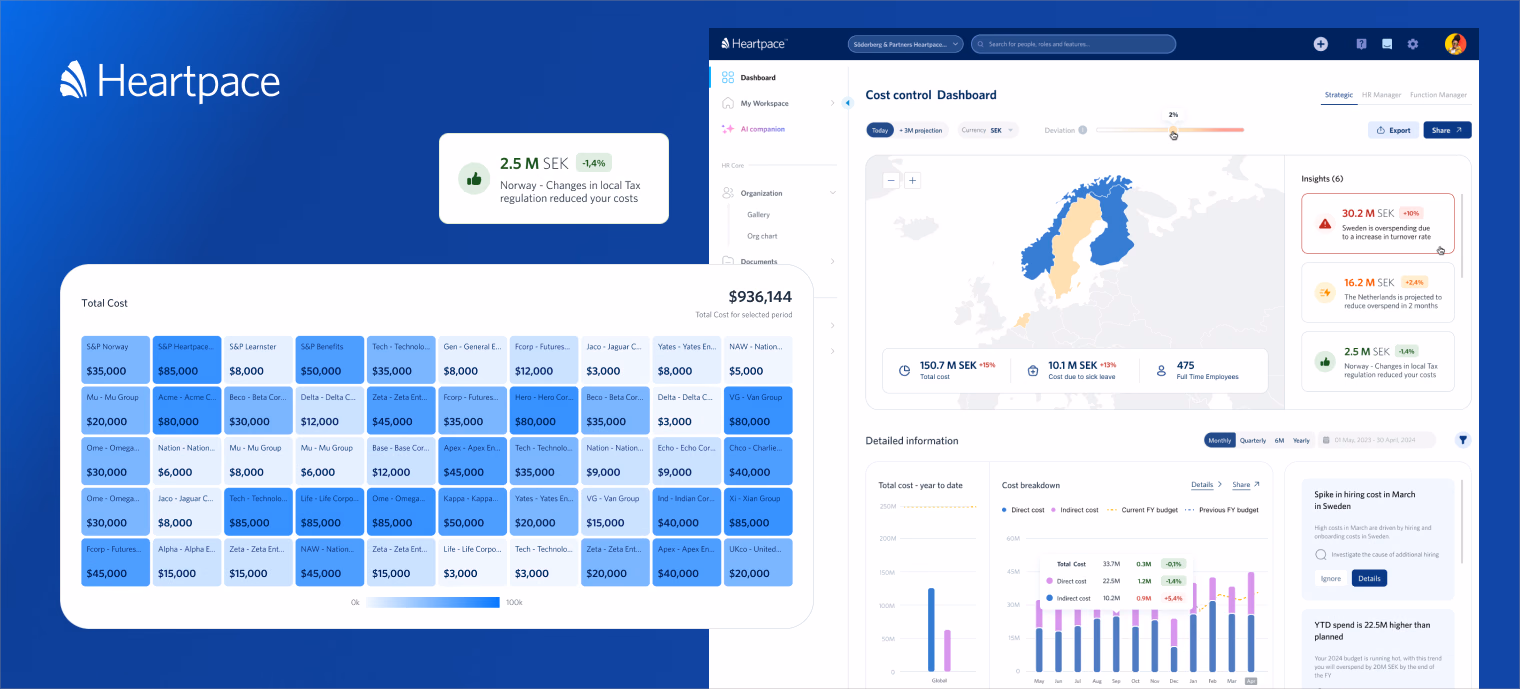Click the Organization people icon in the sidebar
This screenshot has height=689, width=1520.
click(728, 193)
